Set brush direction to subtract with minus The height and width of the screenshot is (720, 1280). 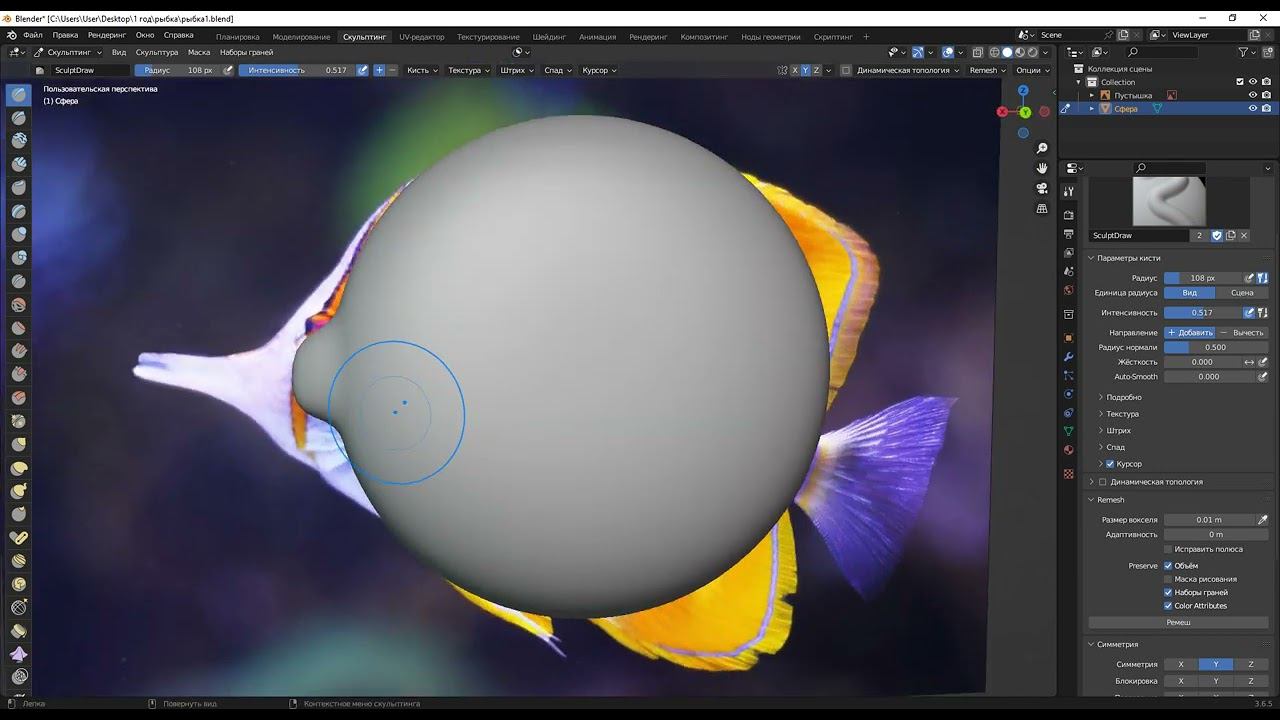click(x=392, y=70)
